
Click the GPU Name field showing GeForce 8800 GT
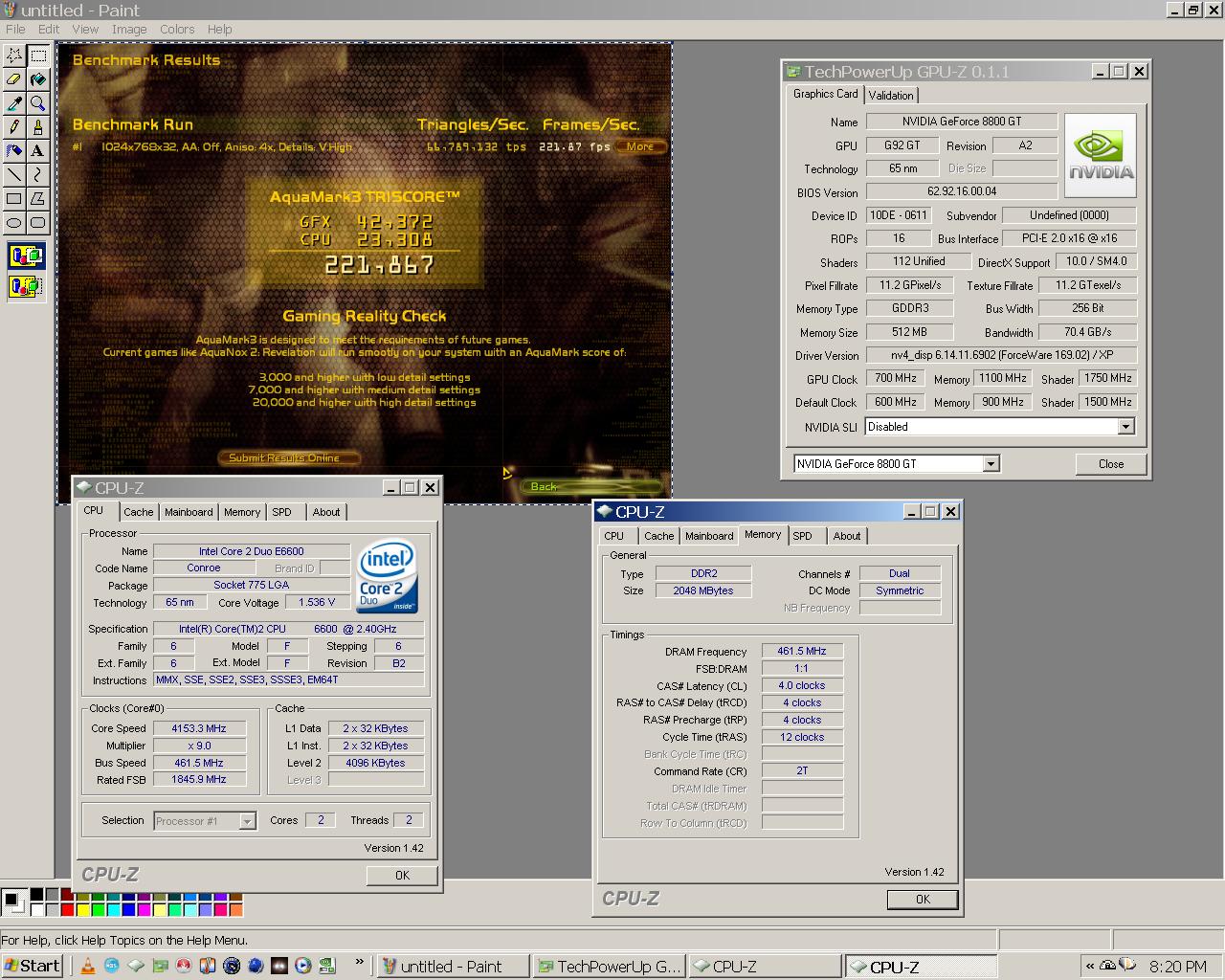point(961,122)
